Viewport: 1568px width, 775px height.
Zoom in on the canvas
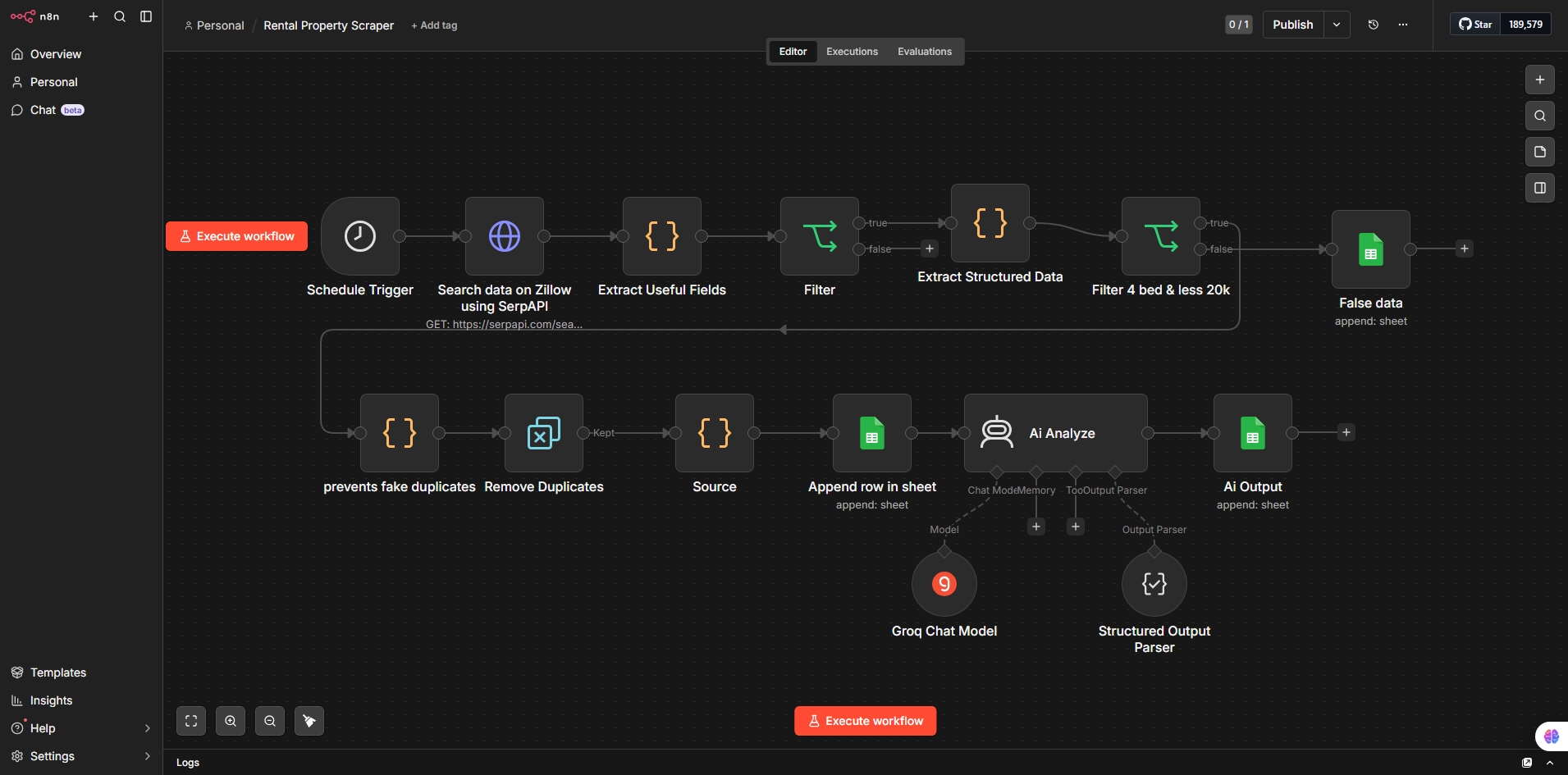coord(231,721)
